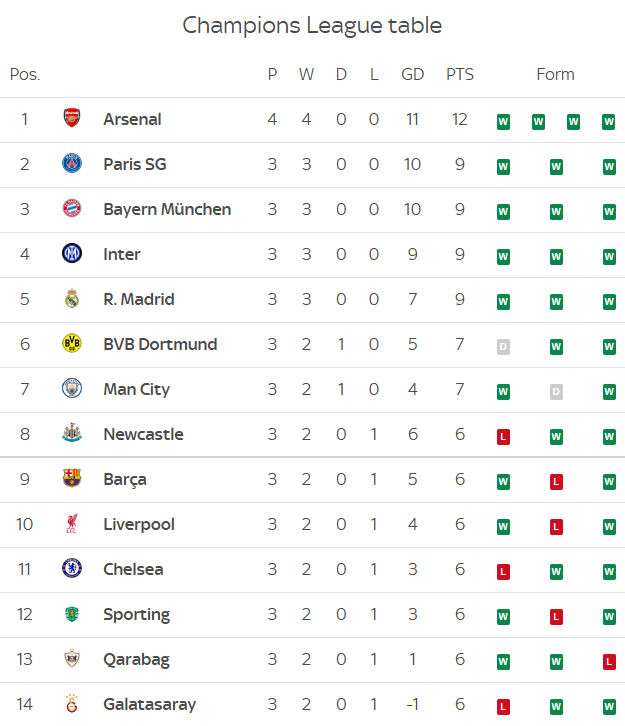
Task: Click the Arsenal club crest
Action: (72, 119)
